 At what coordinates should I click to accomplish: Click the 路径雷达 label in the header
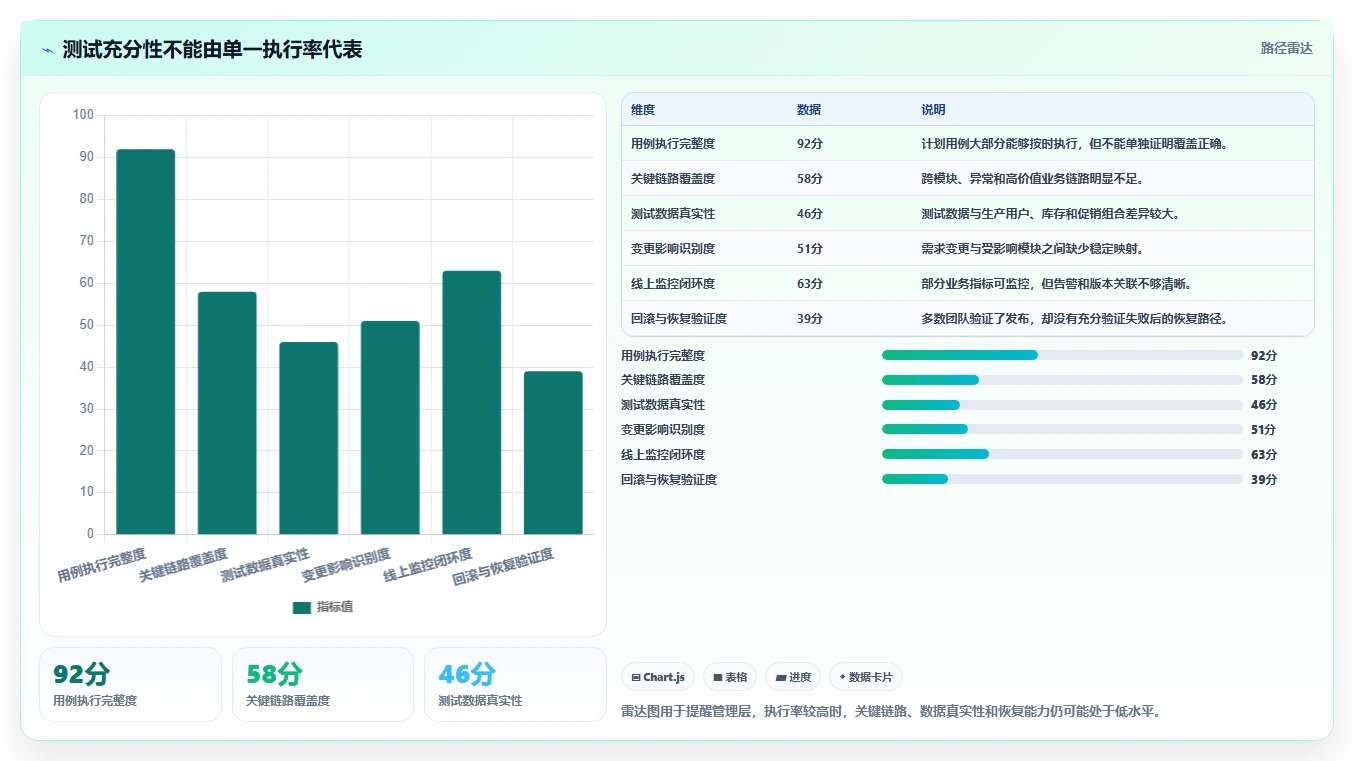(1287, 48)
